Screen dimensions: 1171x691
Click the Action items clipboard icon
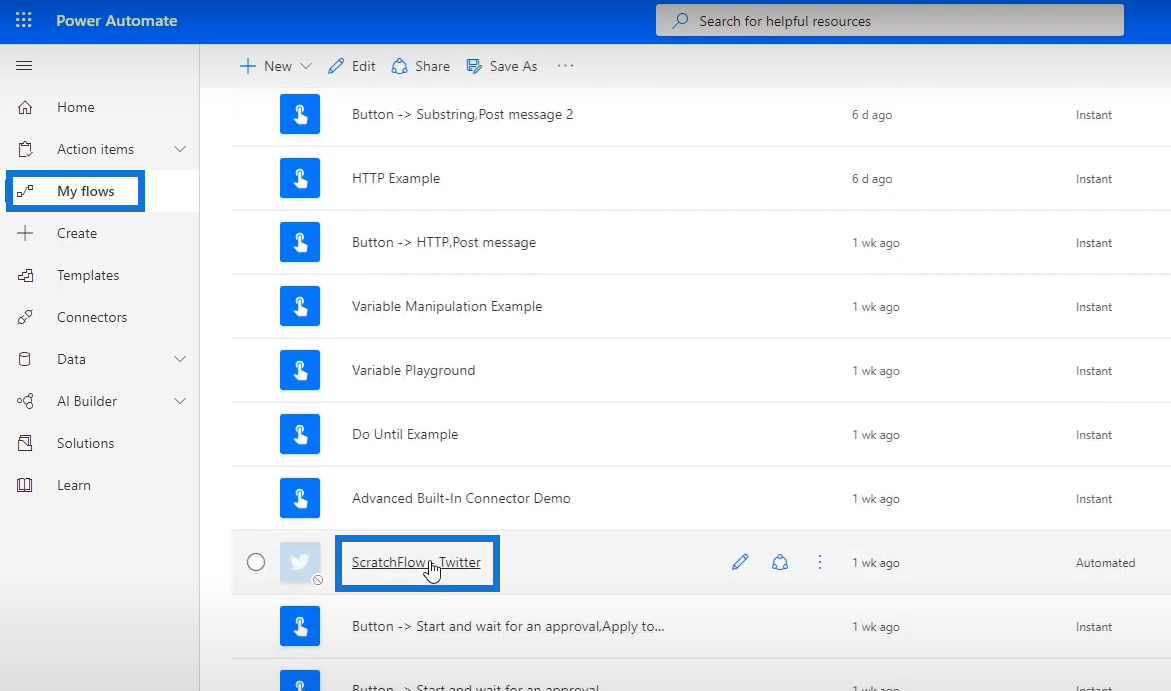(x=25, y=149)
